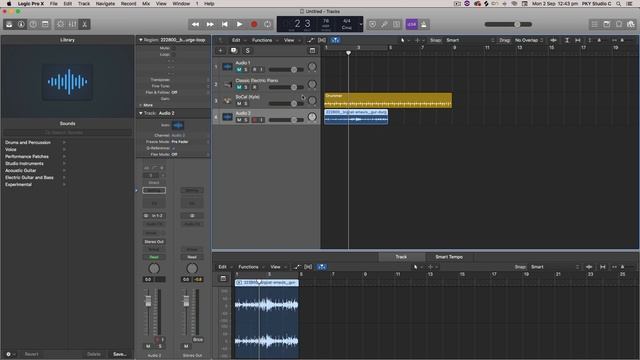Solo the Audio 1 track

[x=246, y=69]
